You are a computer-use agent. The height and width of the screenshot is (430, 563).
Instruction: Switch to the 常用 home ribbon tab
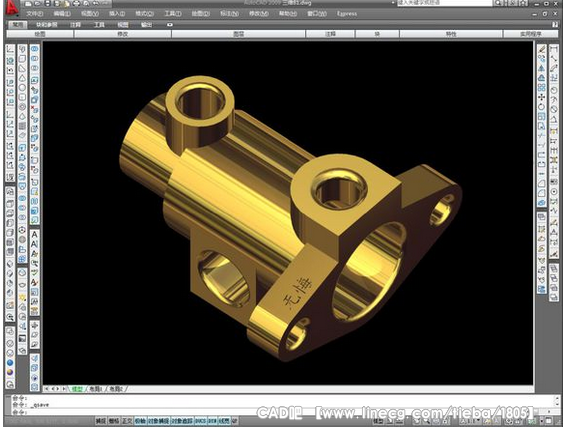point(18,25)
